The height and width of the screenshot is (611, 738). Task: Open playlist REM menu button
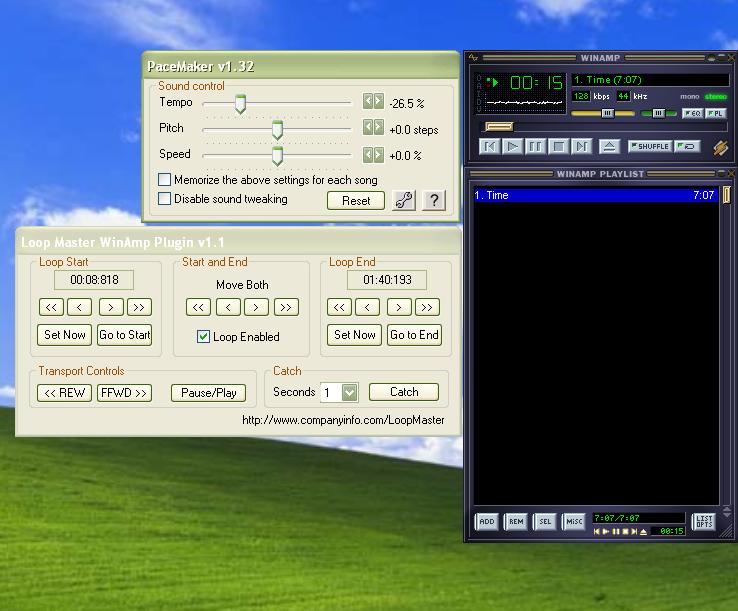516,522
